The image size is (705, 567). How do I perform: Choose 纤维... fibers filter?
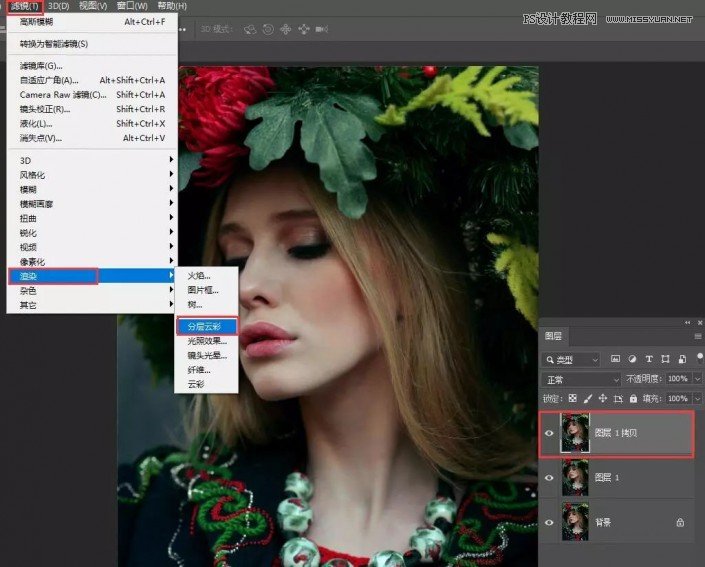[206, 370]
